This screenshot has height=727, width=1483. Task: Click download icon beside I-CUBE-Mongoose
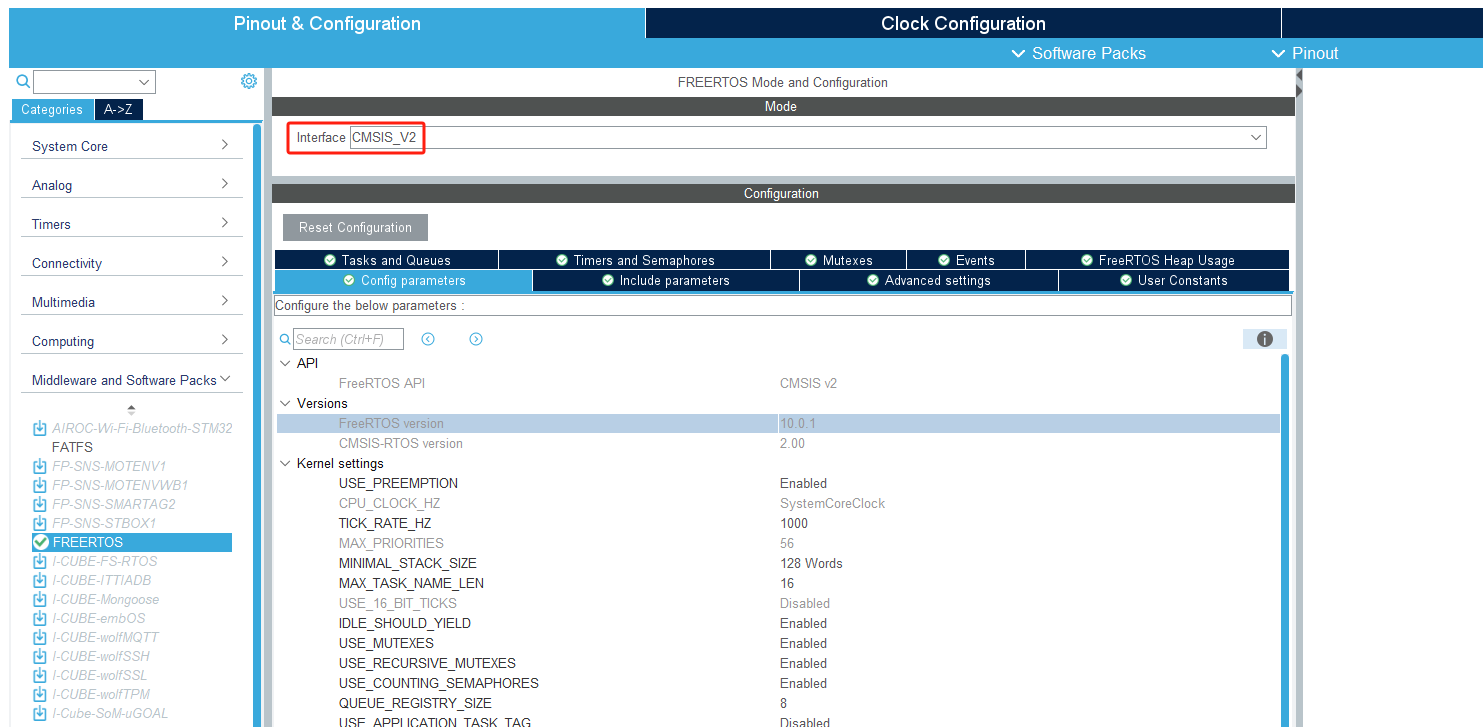tap(40, 599)
